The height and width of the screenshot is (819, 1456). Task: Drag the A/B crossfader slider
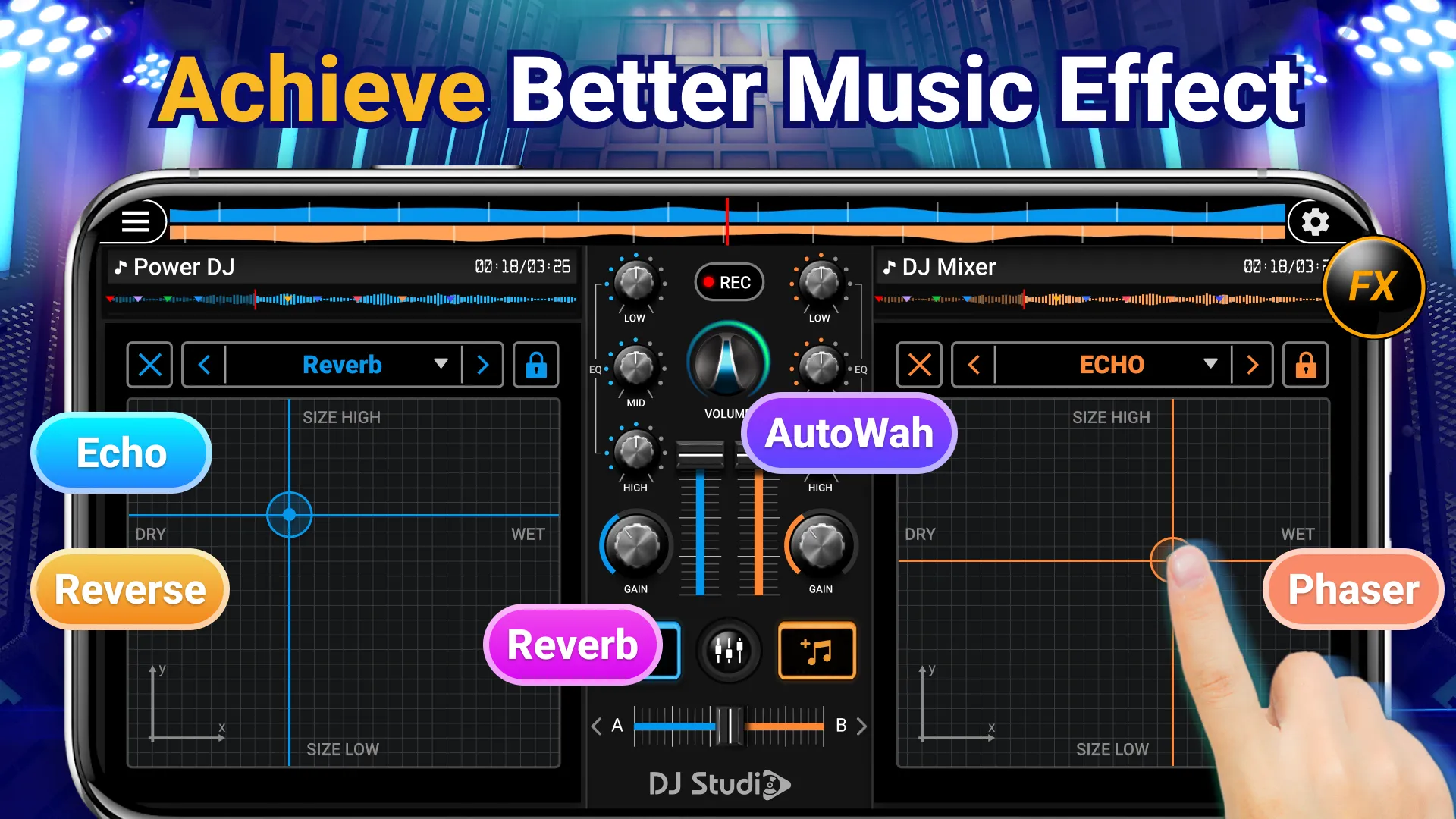[728, 725]
